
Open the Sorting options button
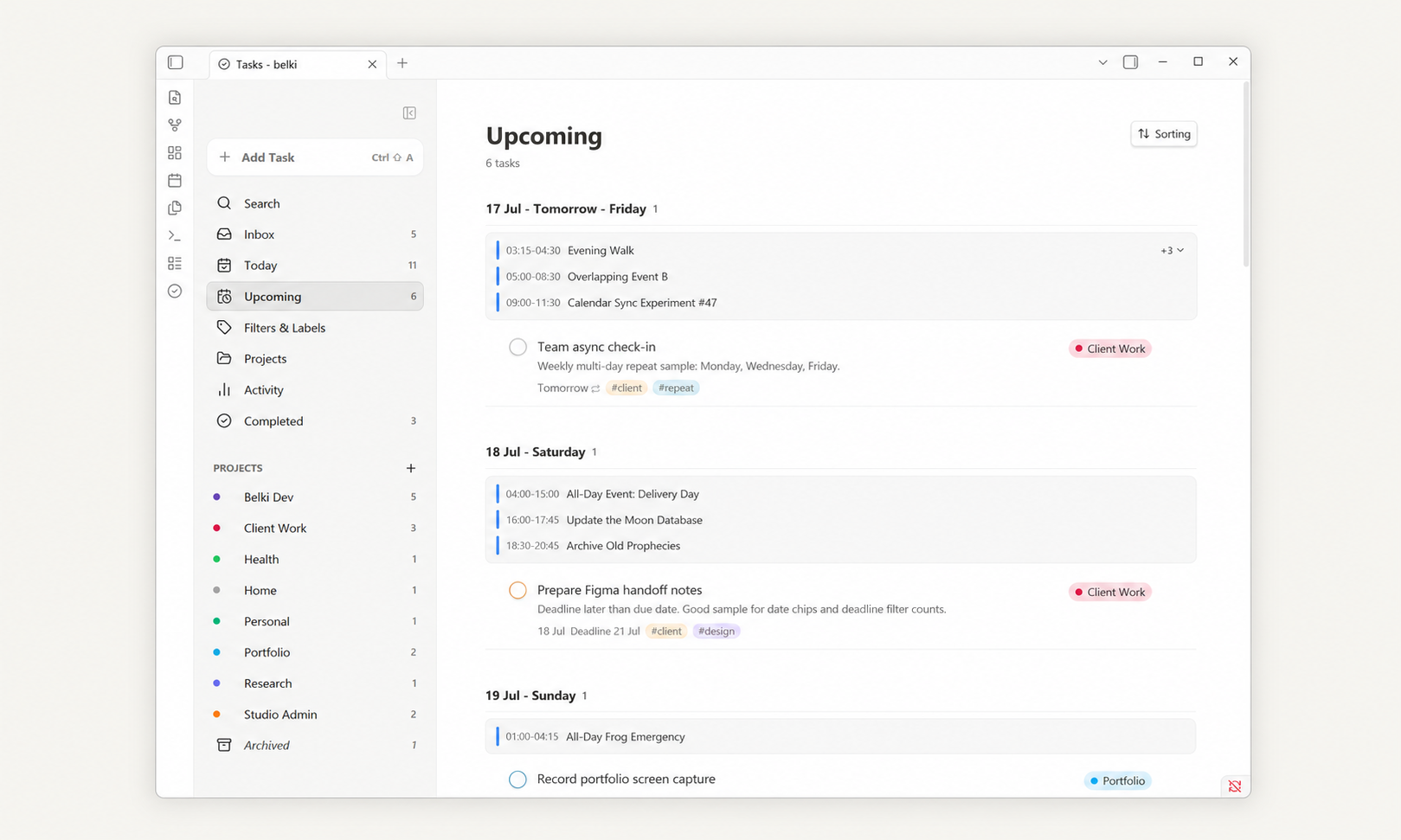(x=1164, y=133)
